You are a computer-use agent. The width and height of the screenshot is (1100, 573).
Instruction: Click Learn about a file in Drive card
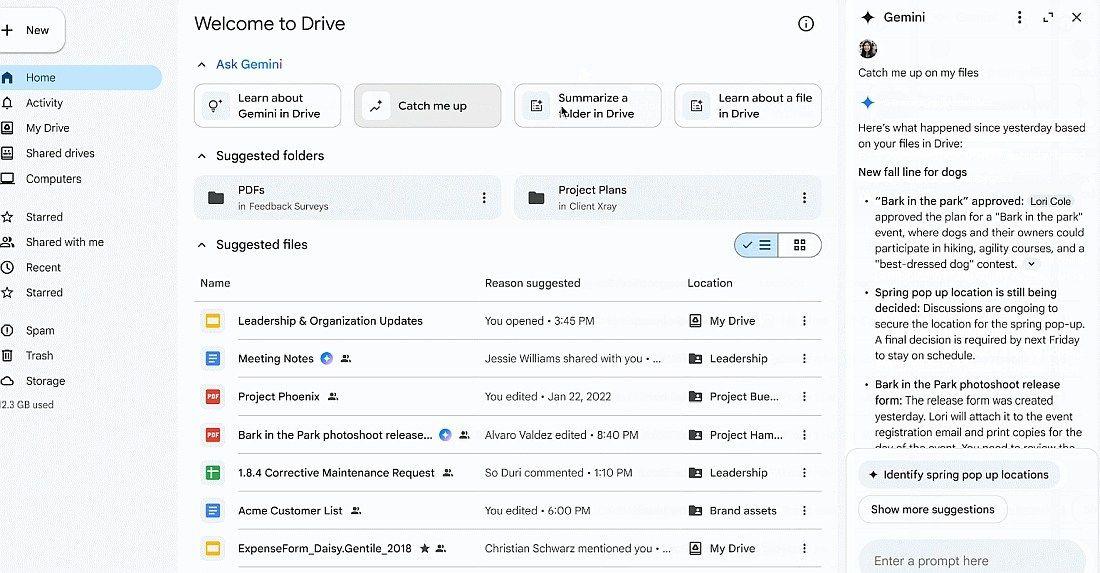[x=748, y=106]
